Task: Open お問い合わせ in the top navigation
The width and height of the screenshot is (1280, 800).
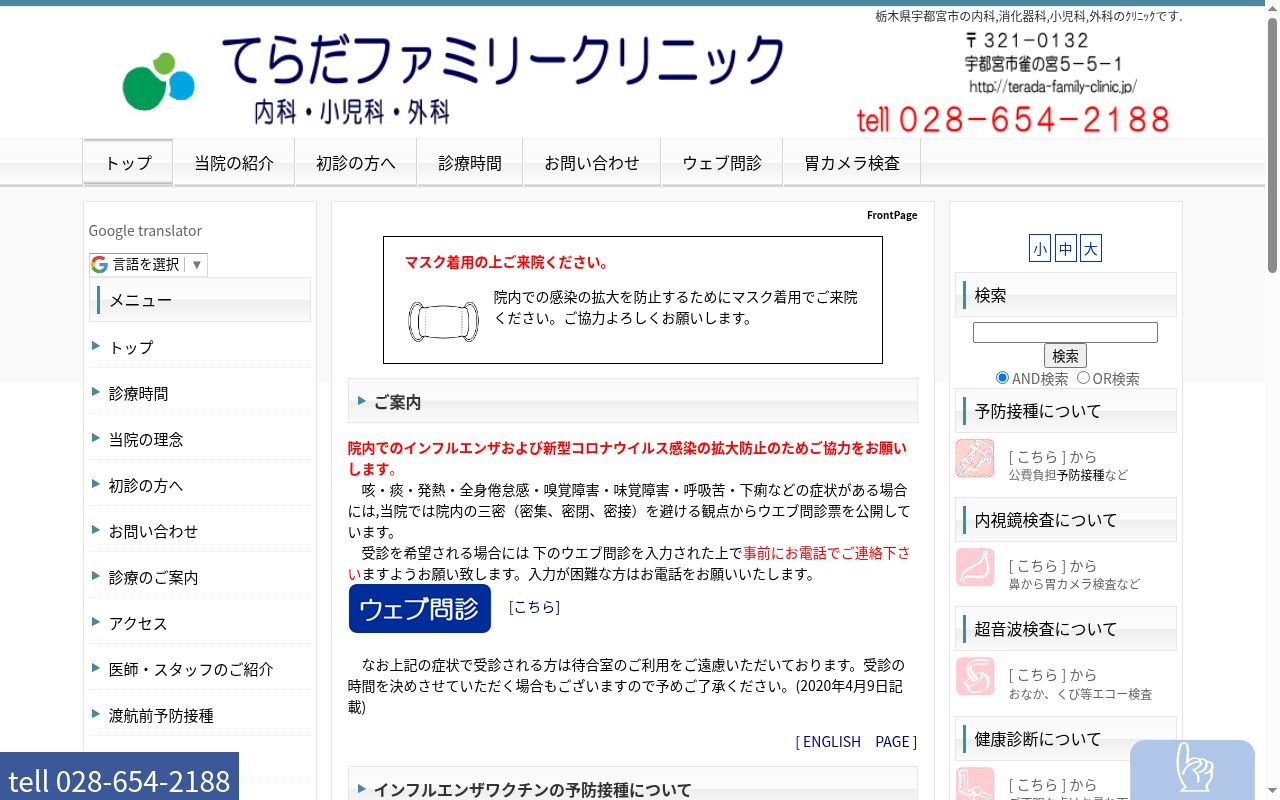Action: coord(592,162)
